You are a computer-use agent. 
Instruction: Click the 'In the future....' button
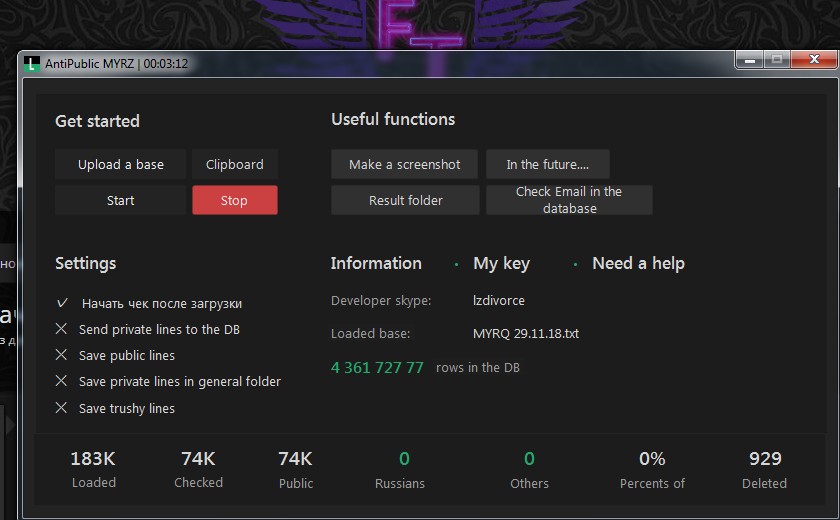[547, 164]
